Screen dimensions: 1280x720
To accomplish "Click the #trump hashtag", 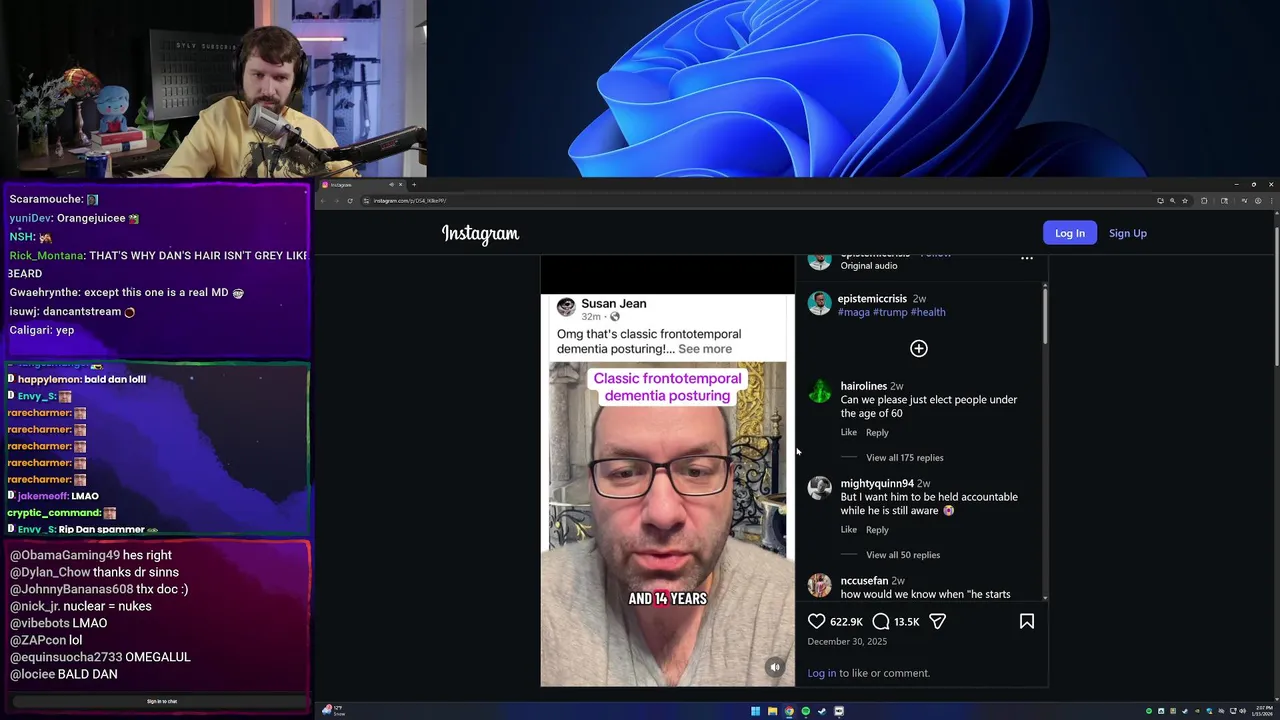I will point(890,312).
